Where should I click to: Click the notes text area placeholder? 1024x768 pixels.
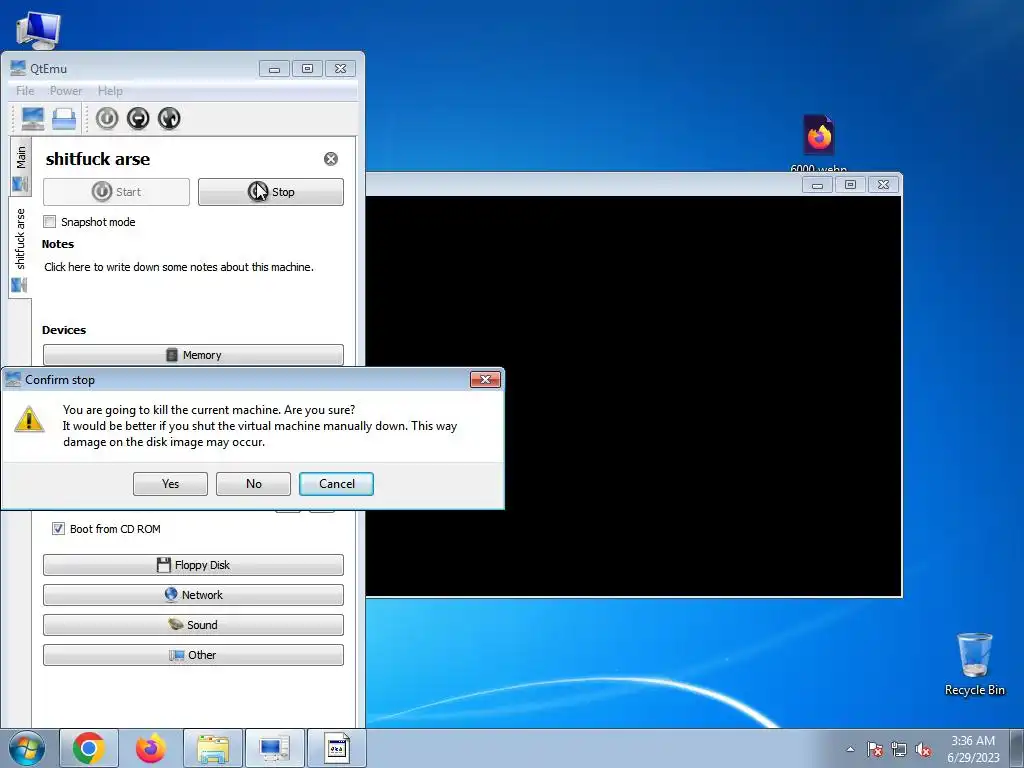point(179,267)
